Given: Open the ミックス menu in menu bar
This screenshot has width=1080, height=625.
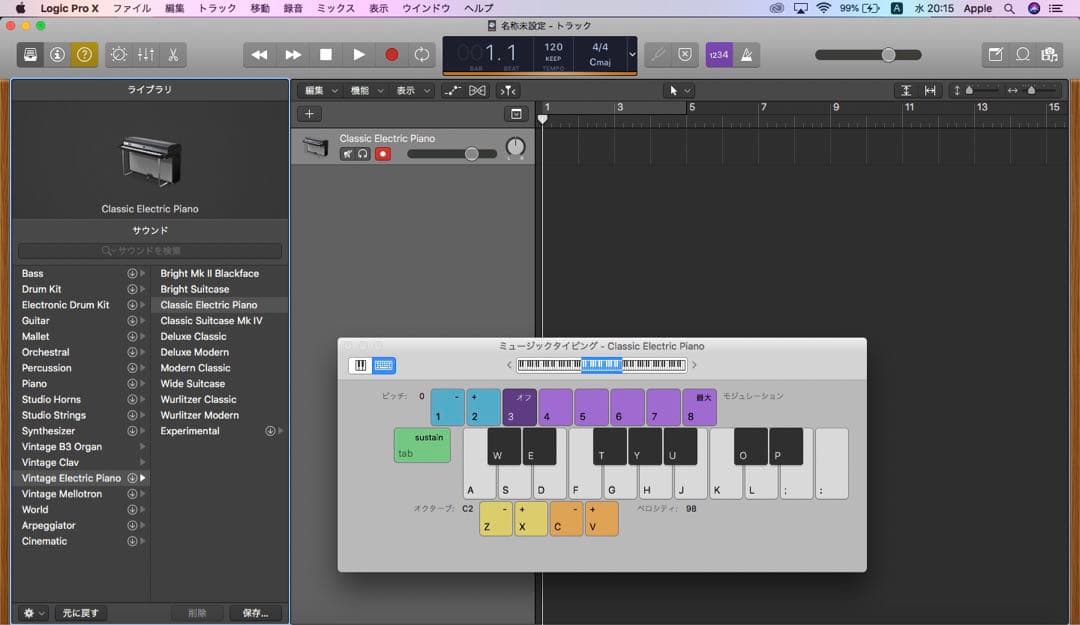Looking at the screenshot, I should [x=335, y=8].
